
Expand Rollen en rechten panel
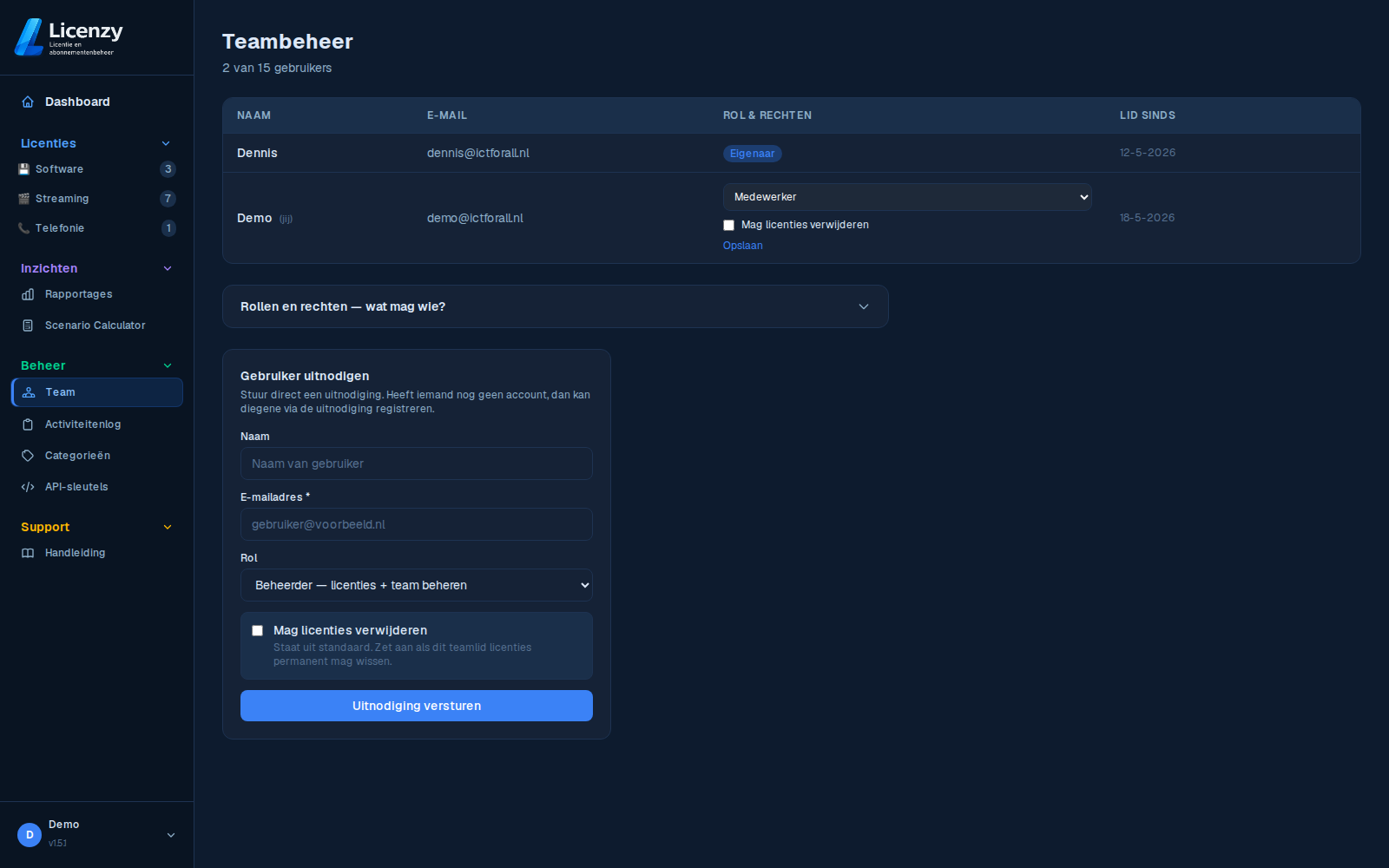click(556, 306)
